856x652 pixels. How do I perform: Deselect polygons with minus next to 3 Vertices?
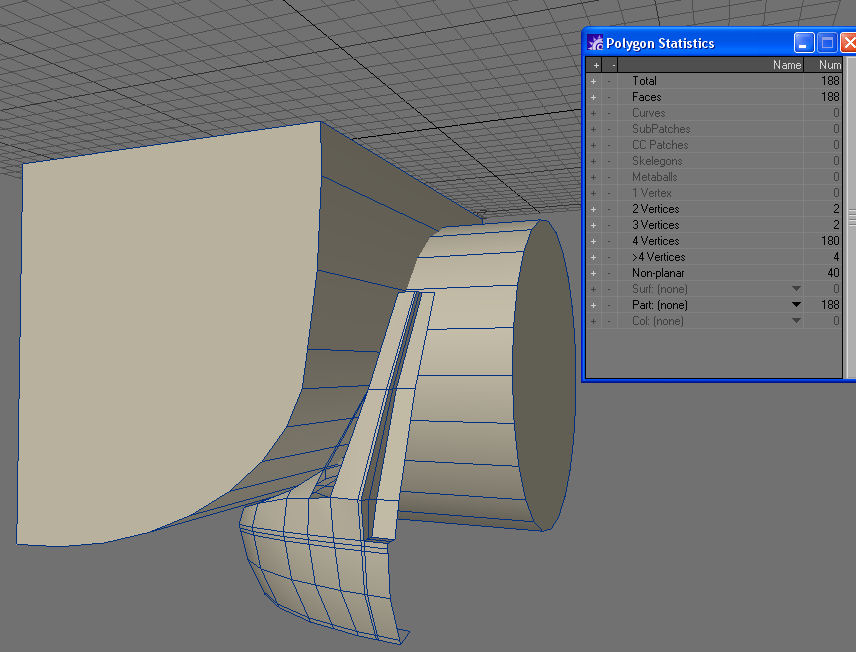tap(609, 225)
